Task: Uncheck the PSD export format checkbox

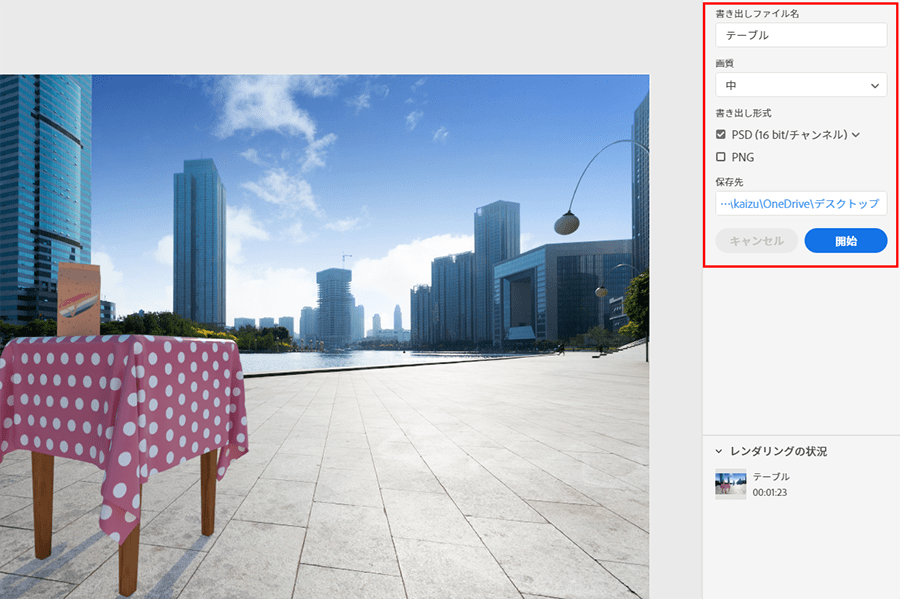Action: pyautogui.click(x=721, y=134)
